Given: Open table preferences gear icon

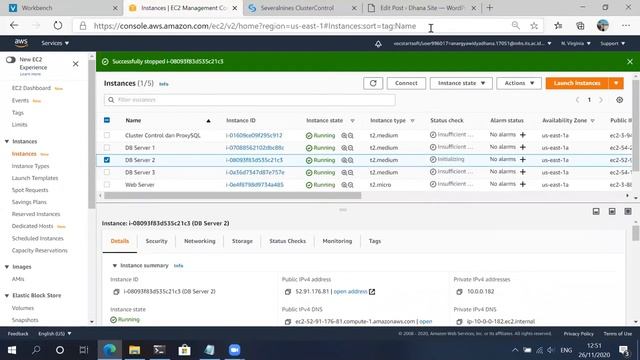Looking at the screenshot, I should [x=619, y=100].
